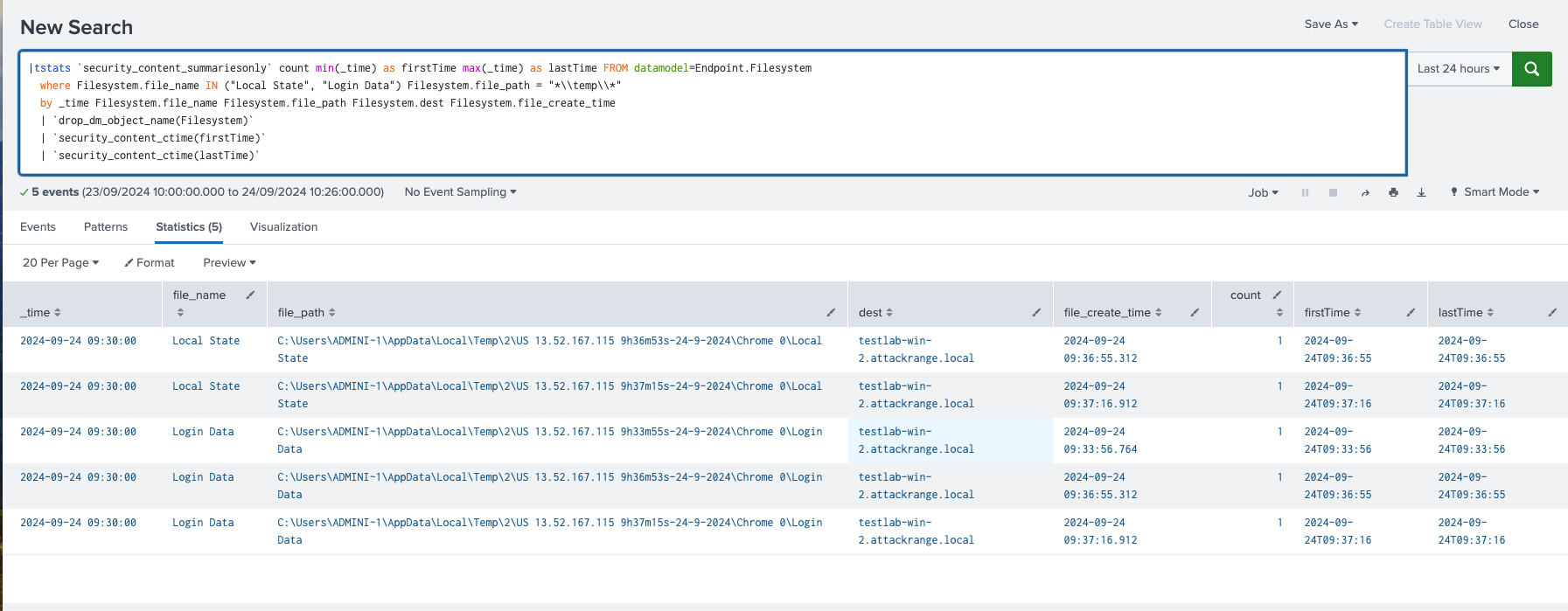
Task: Export results with download icon
Action: [x=1421, y=192]
